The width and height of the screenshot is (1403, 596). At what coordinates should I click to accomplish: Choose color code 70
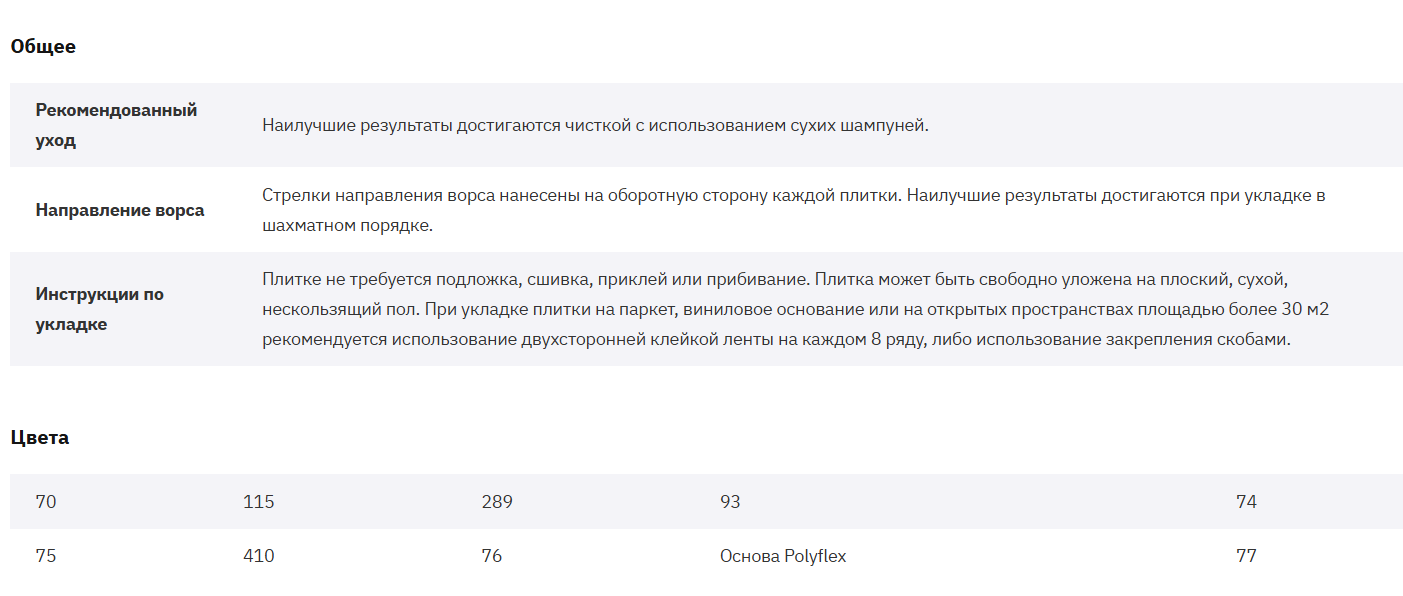click(x=46, y=502)
